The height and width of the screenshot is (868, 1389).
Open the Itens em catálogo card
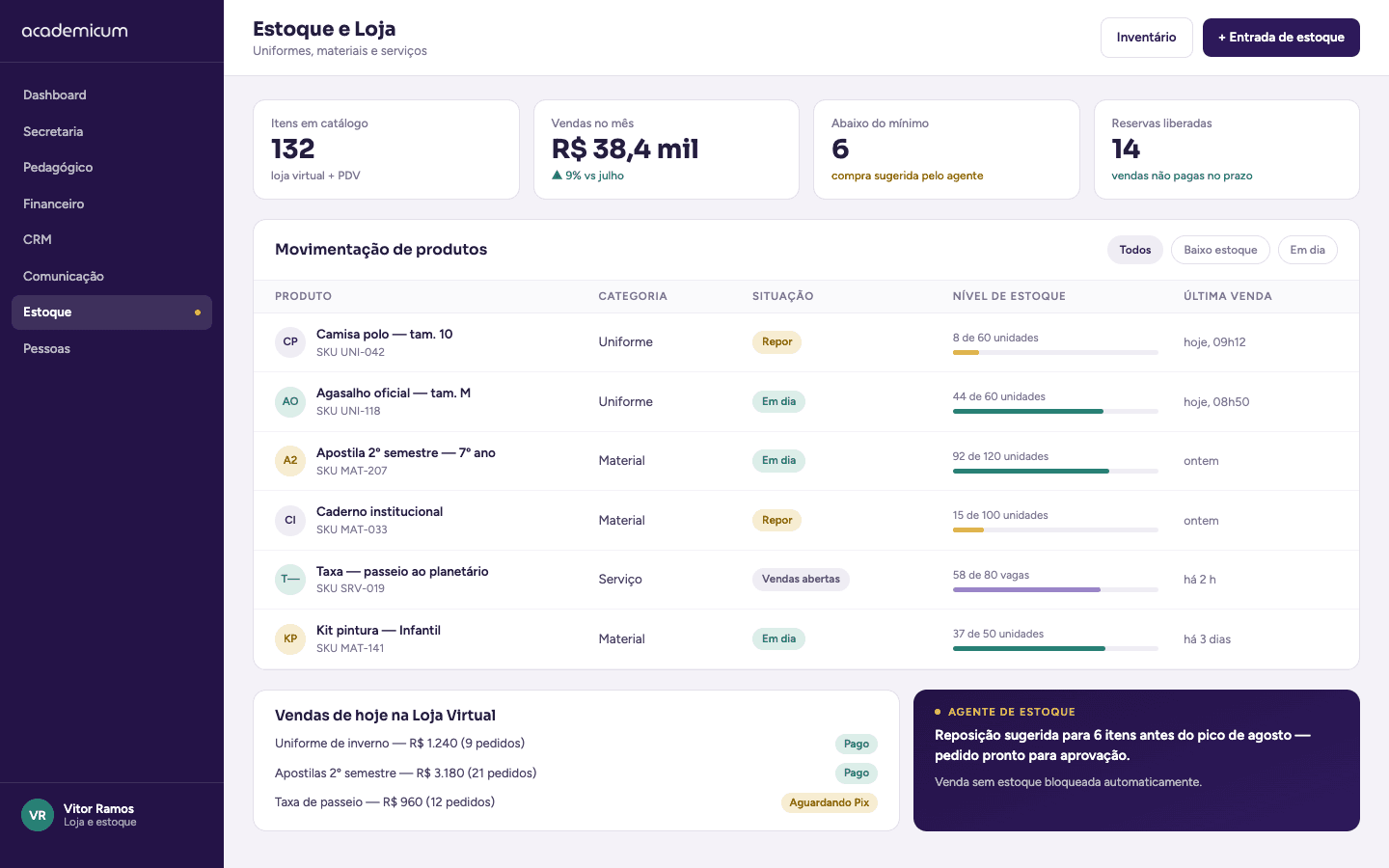(386, 149)
